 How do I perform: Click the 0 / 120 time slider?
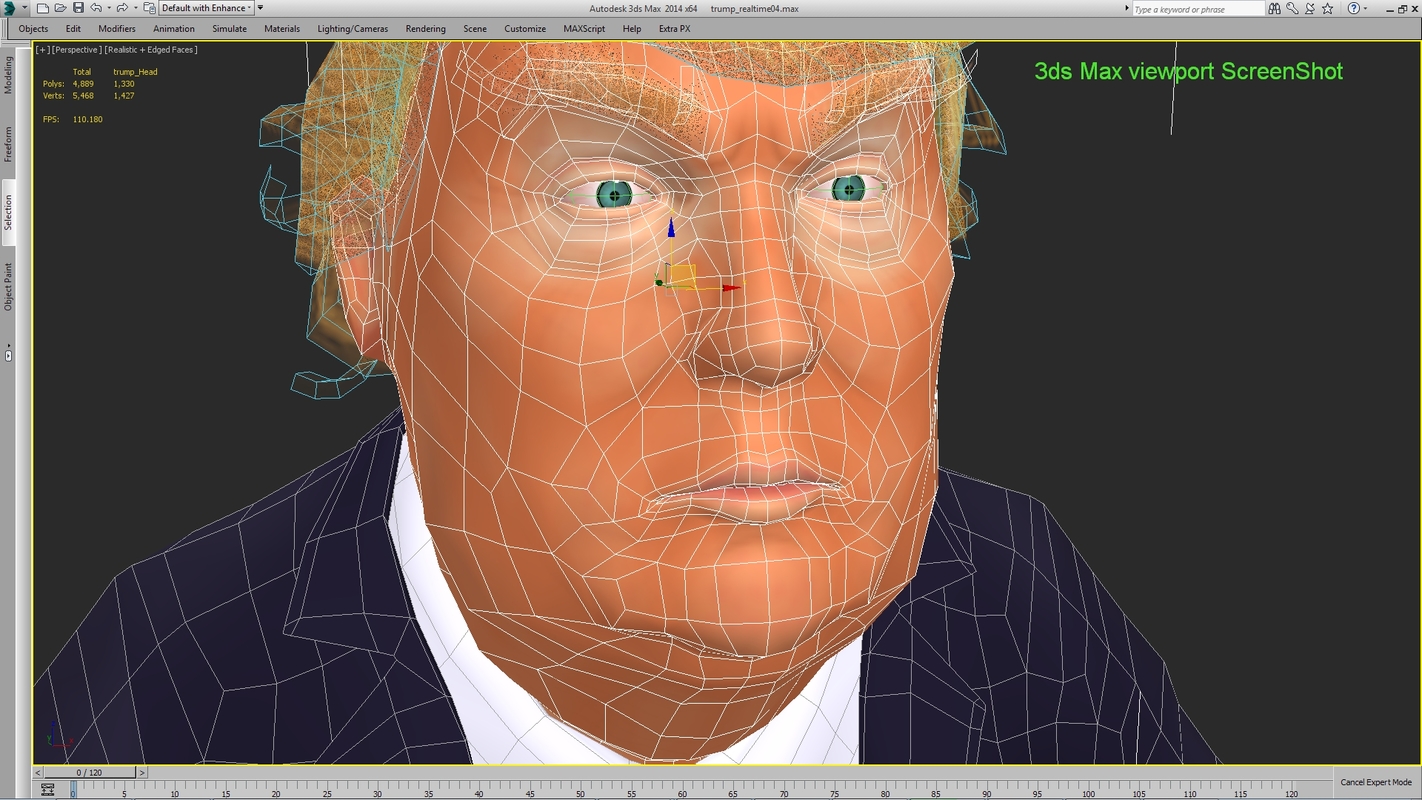coord(90,773)
